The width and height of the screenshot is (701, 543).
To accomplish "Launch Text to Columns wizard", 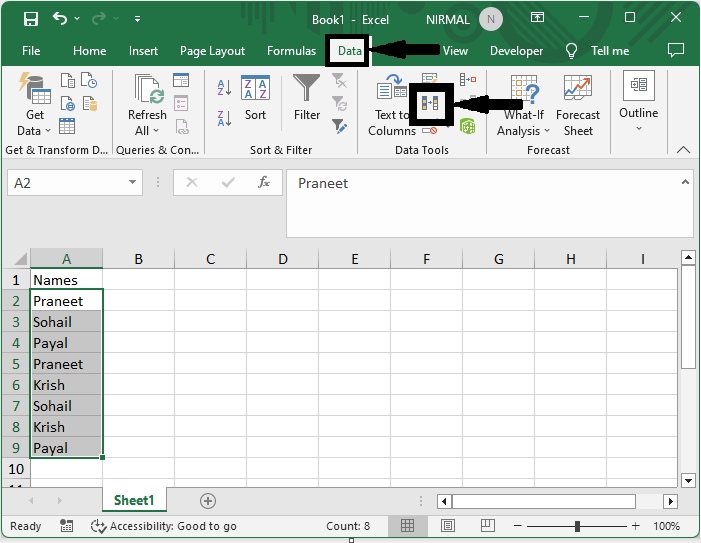I will [391, 105].
